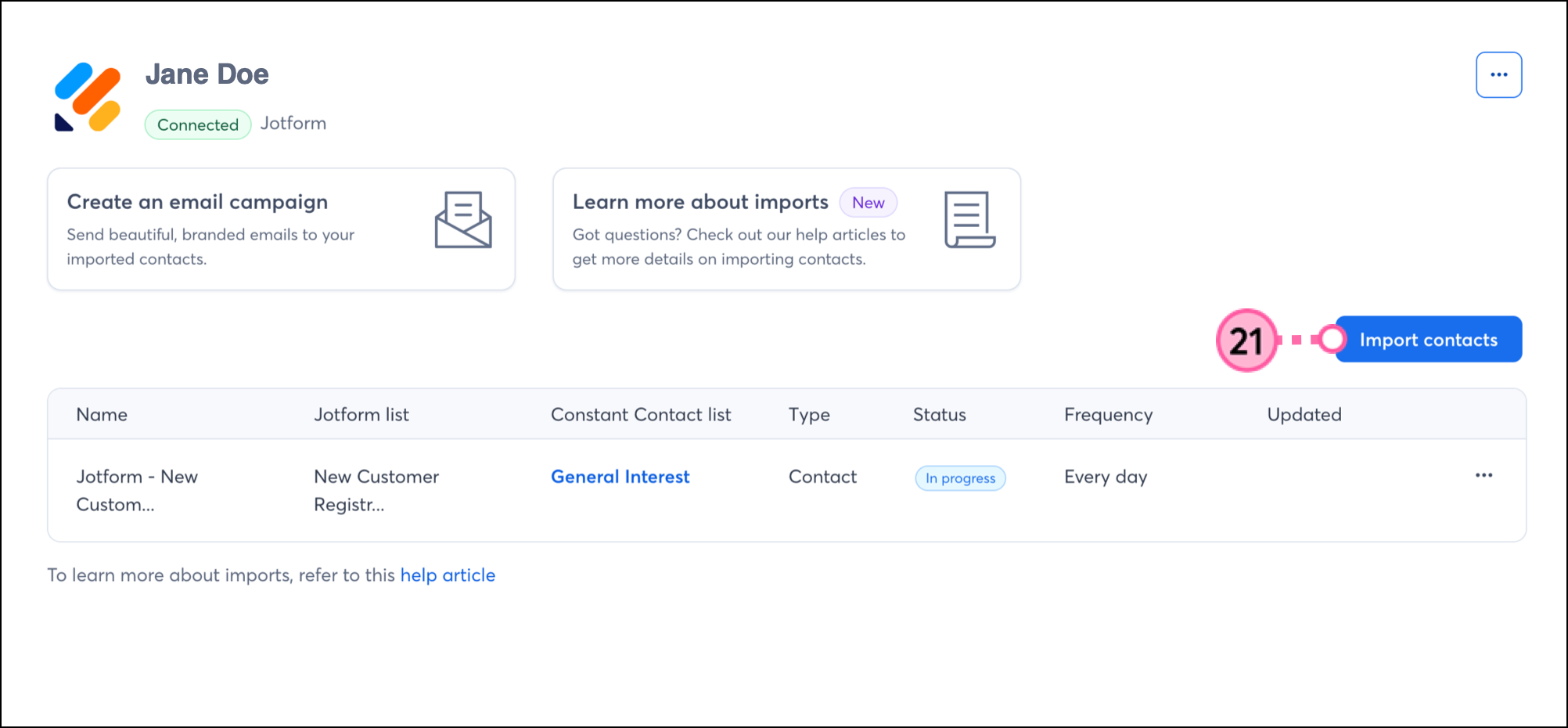The height and width of the screenshot is (728, 1568).
Task: Open the Learn more about imports card
Action: tap(786, 229)
